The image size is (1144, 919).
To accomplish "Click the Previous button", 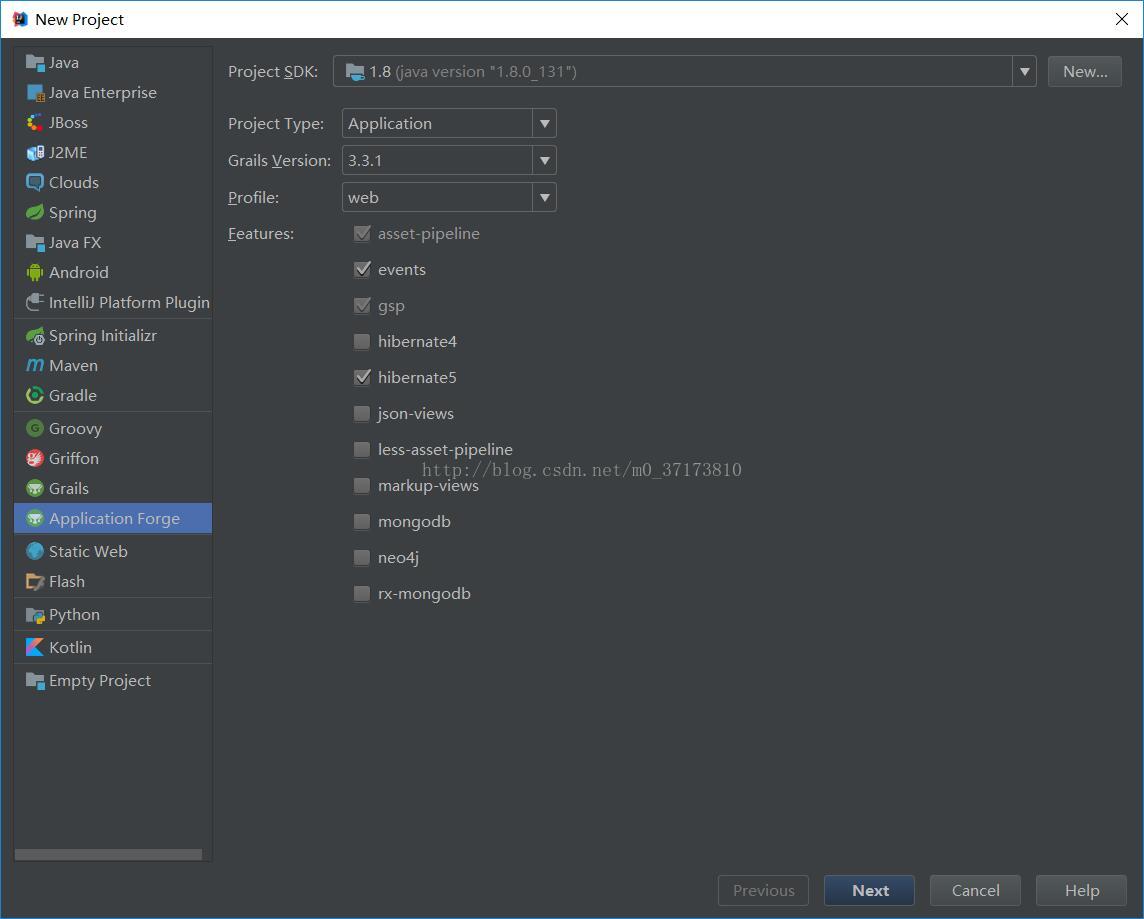I will coord(763,891).
